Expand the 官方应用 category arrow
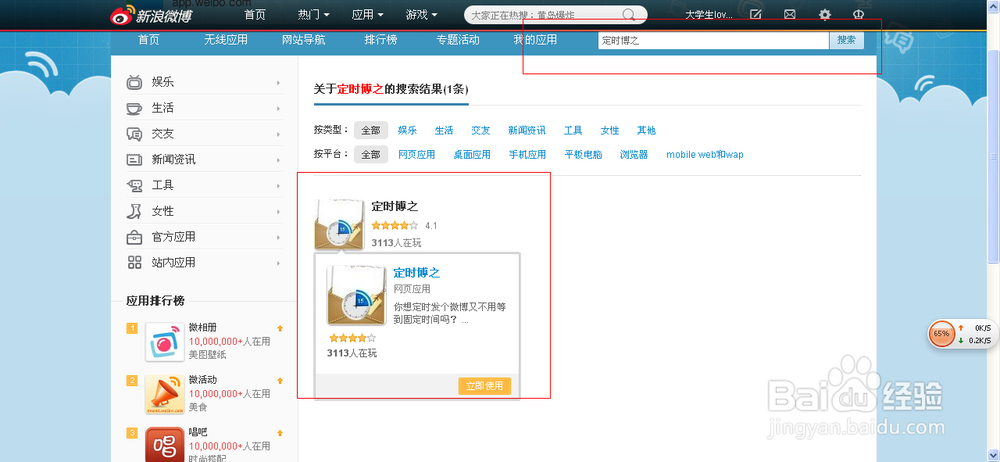 pos(279,237)
